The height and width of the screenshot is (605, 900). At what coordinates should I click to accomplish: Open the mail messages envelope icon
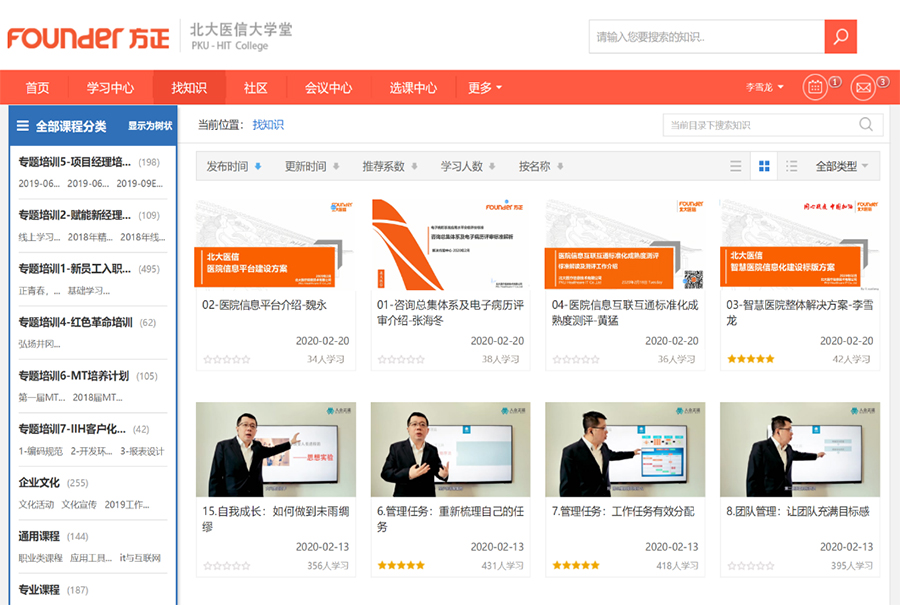click(863, 88)
